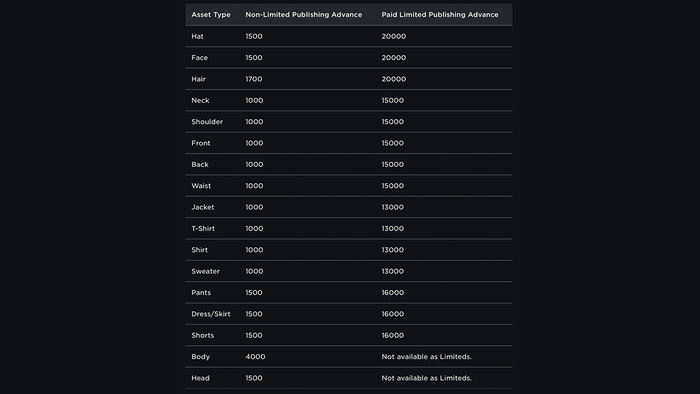Select the Dress/Skirt row label
Image resolution: width=700 pixels, height=394 pixels.
(x=211, y=314)
